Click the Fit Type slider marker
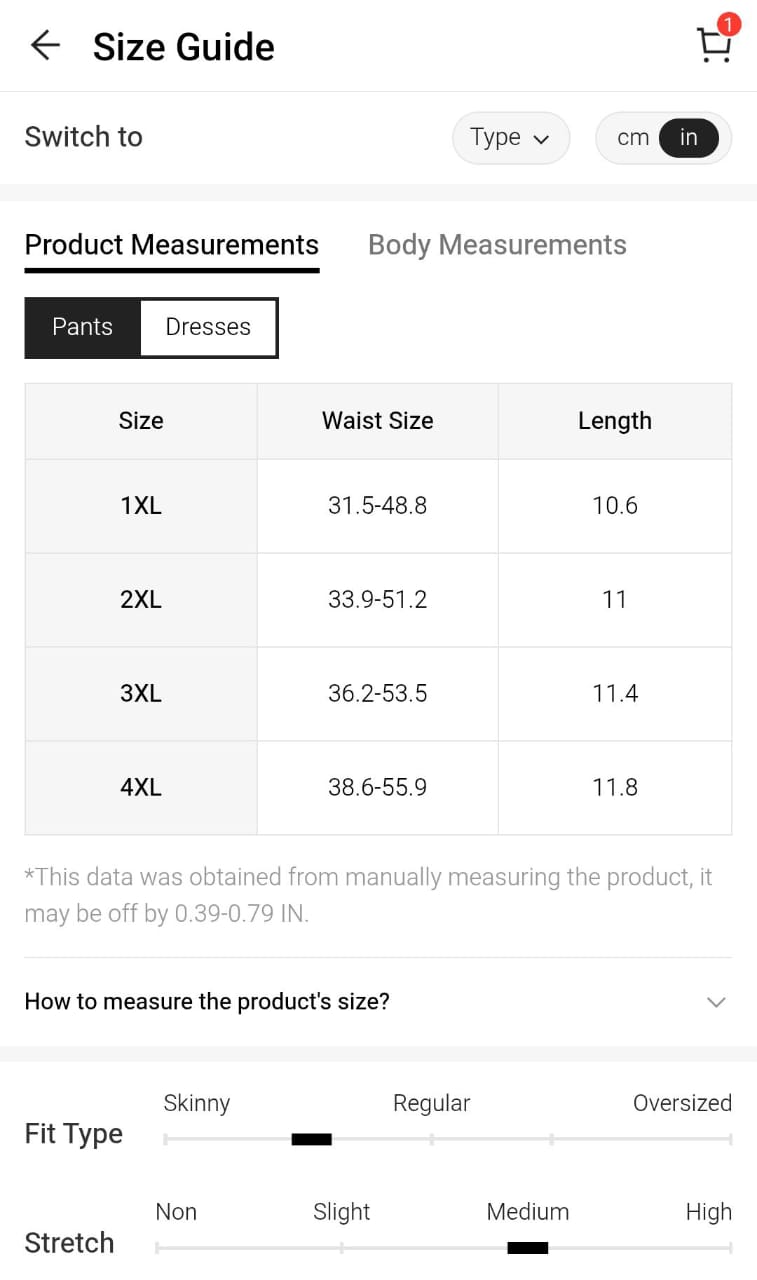Image resolution: width=757 pixels, height=1280 pixels. coord(311,1139)
